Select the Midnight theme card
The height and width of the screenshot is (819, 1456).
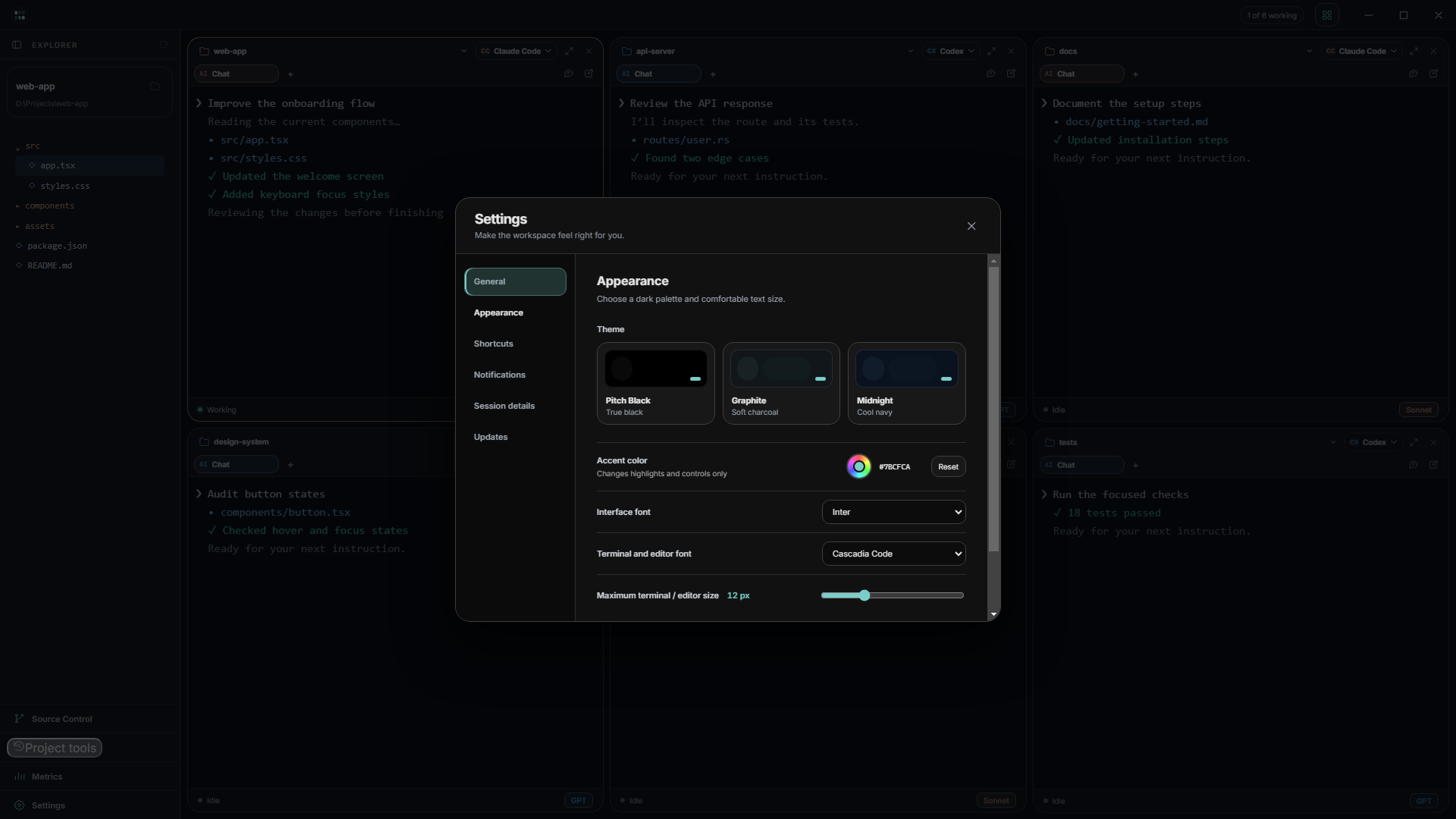click(x=907, y=383)
